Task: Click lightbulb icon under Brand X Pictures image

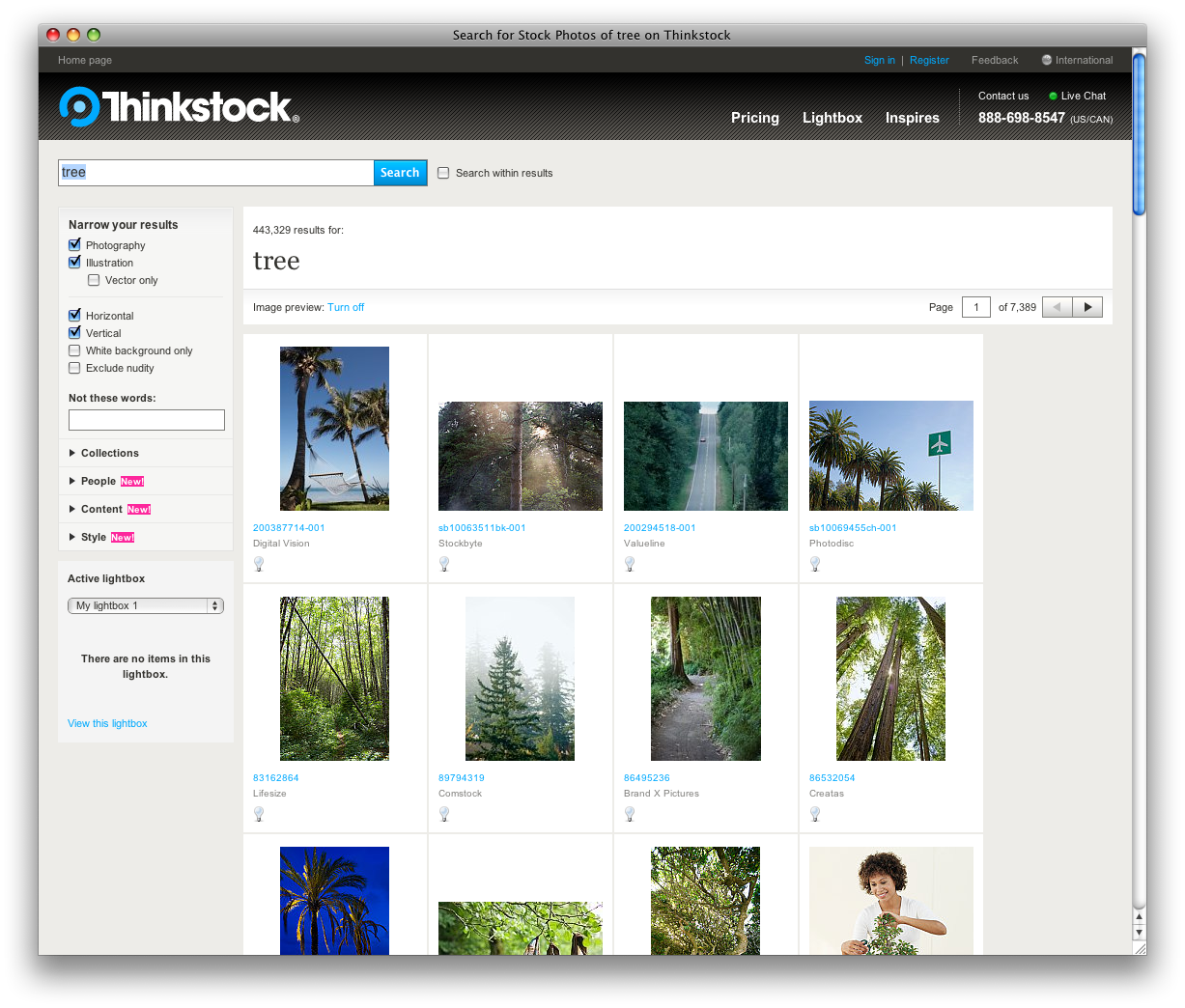Action: click(630, 814)
